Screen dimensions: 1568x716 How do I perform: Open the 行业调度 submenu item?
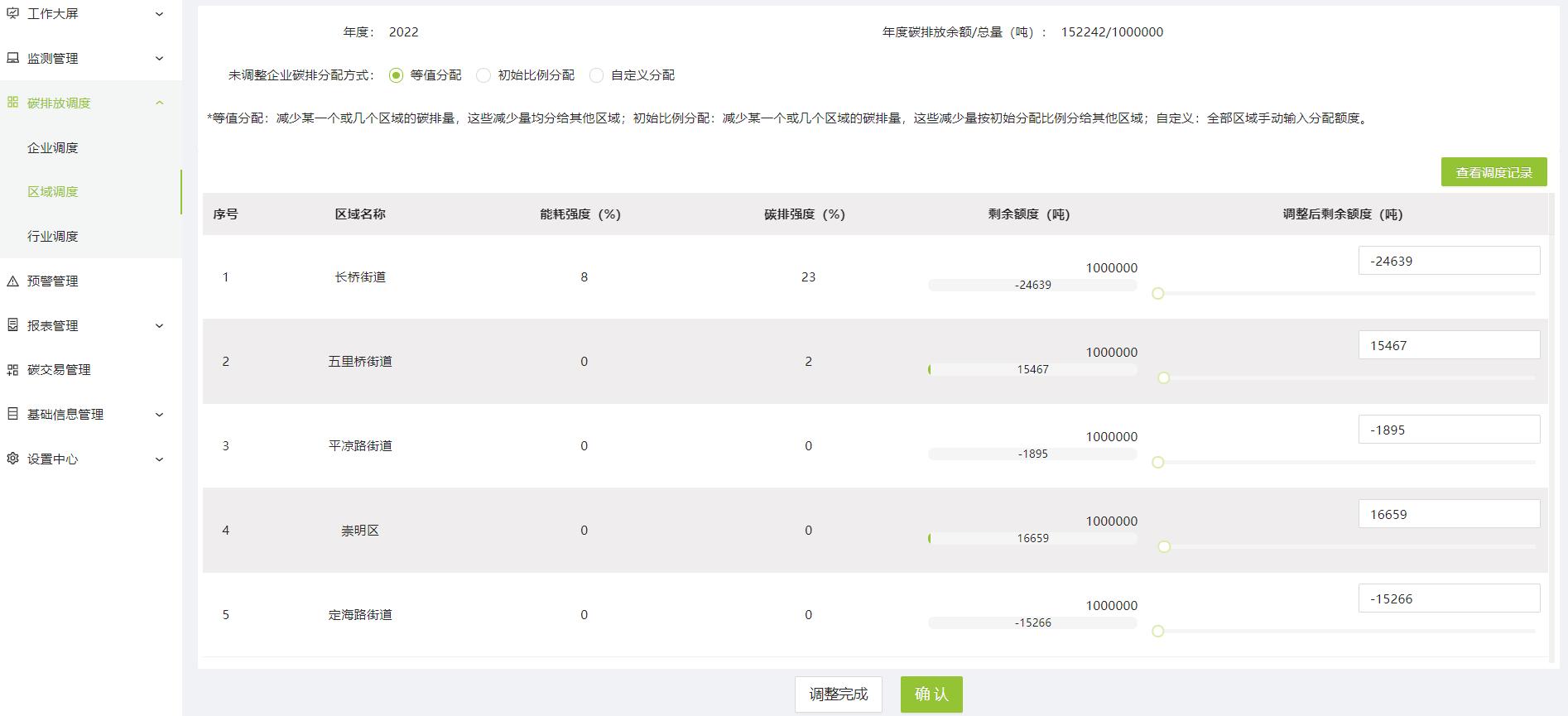point(53,237)
